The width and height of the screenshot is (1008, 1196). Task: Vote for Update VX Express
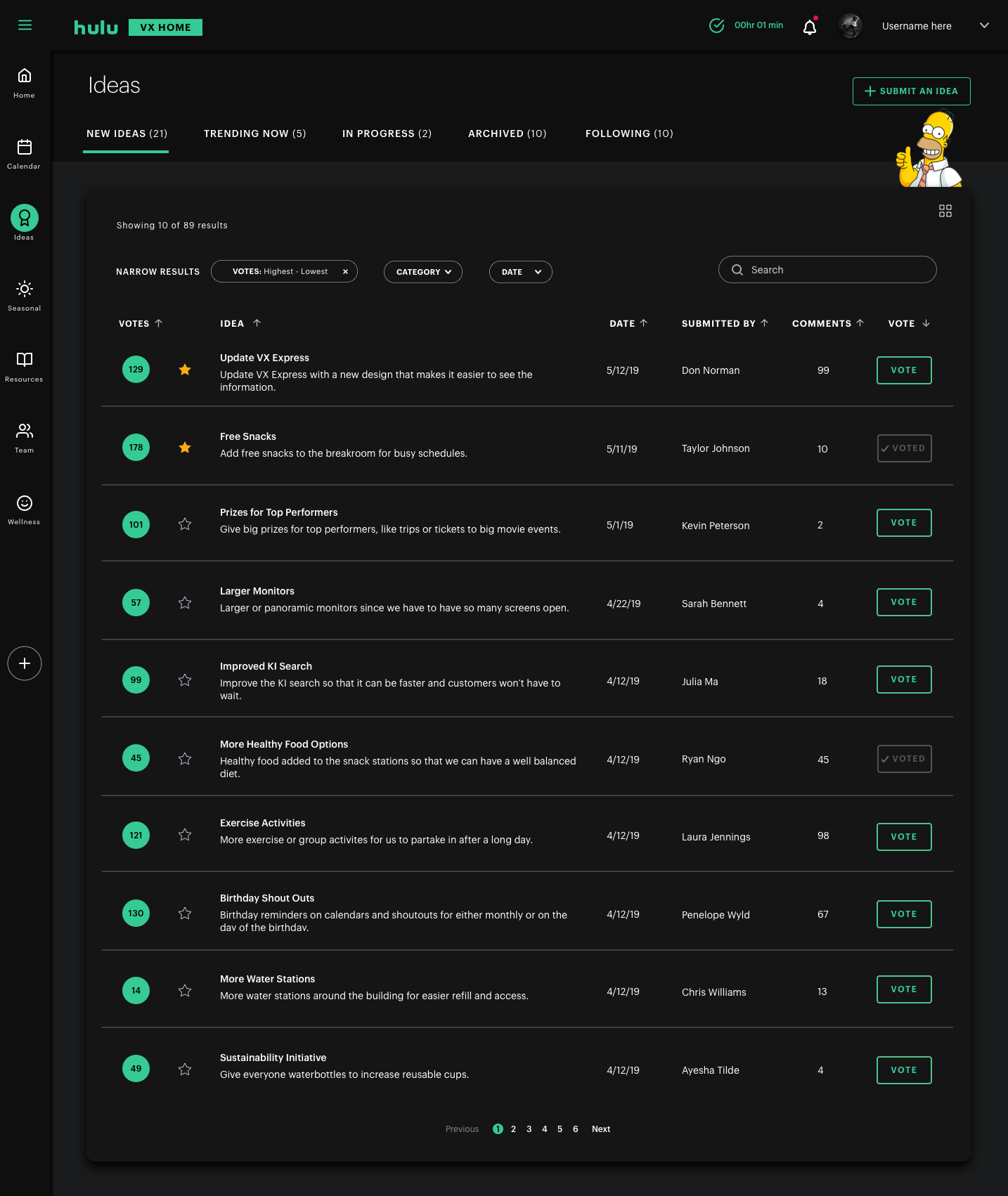click(x=904, y=370)
